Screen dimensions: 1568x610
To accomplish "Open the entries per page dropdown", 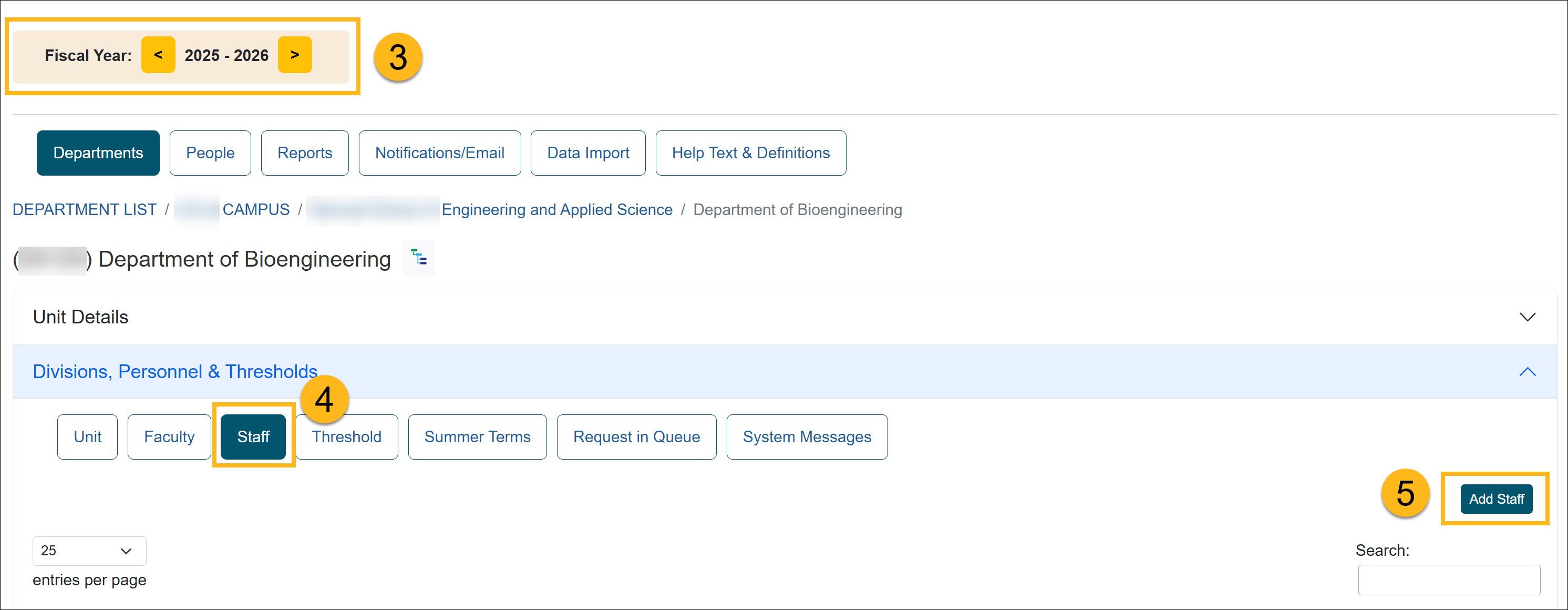I will click(x=89, y=551).
